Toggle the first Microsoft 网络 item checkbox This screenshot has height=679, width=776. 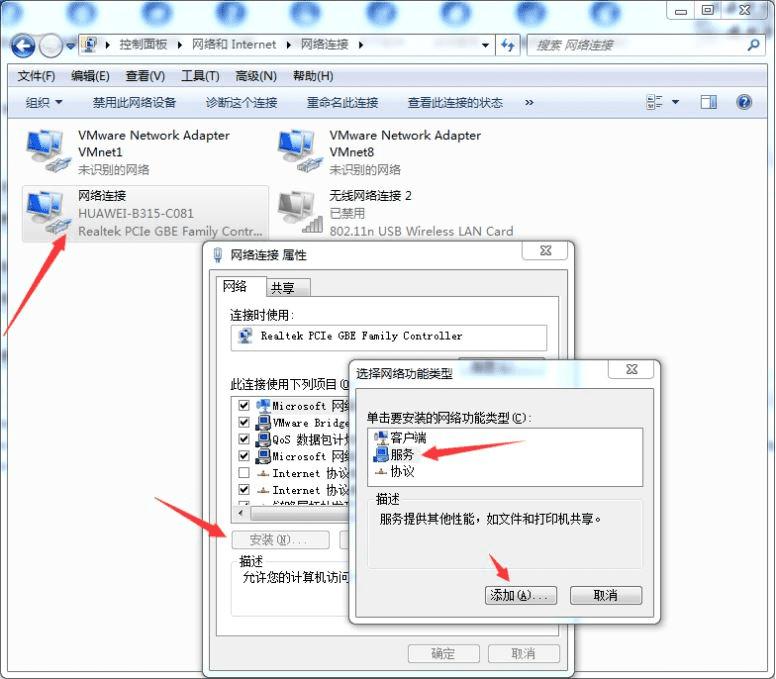(x=244, y=405)
